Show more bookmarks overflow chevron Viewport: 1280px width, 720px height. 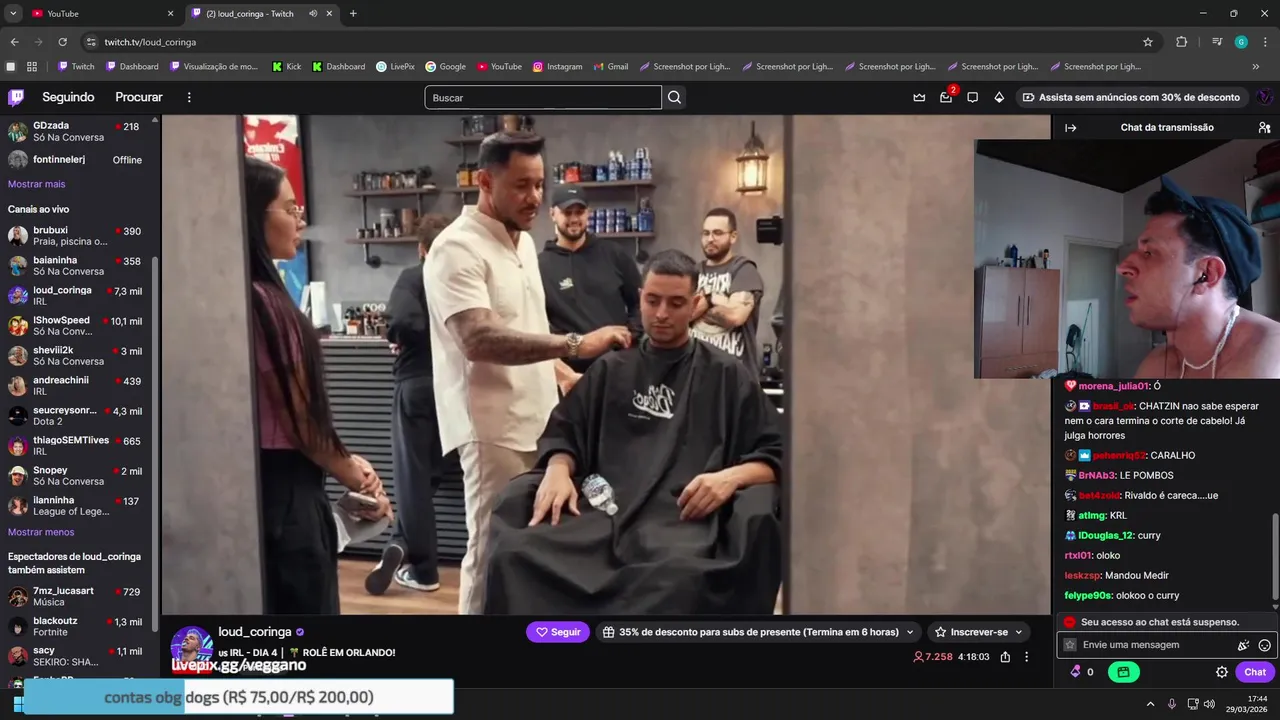[1256, 67]
